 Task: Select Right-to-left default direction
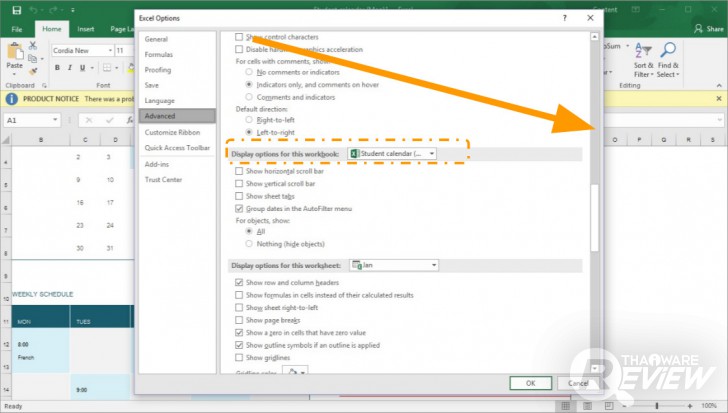pyautogui.click(x=249, y=120)
